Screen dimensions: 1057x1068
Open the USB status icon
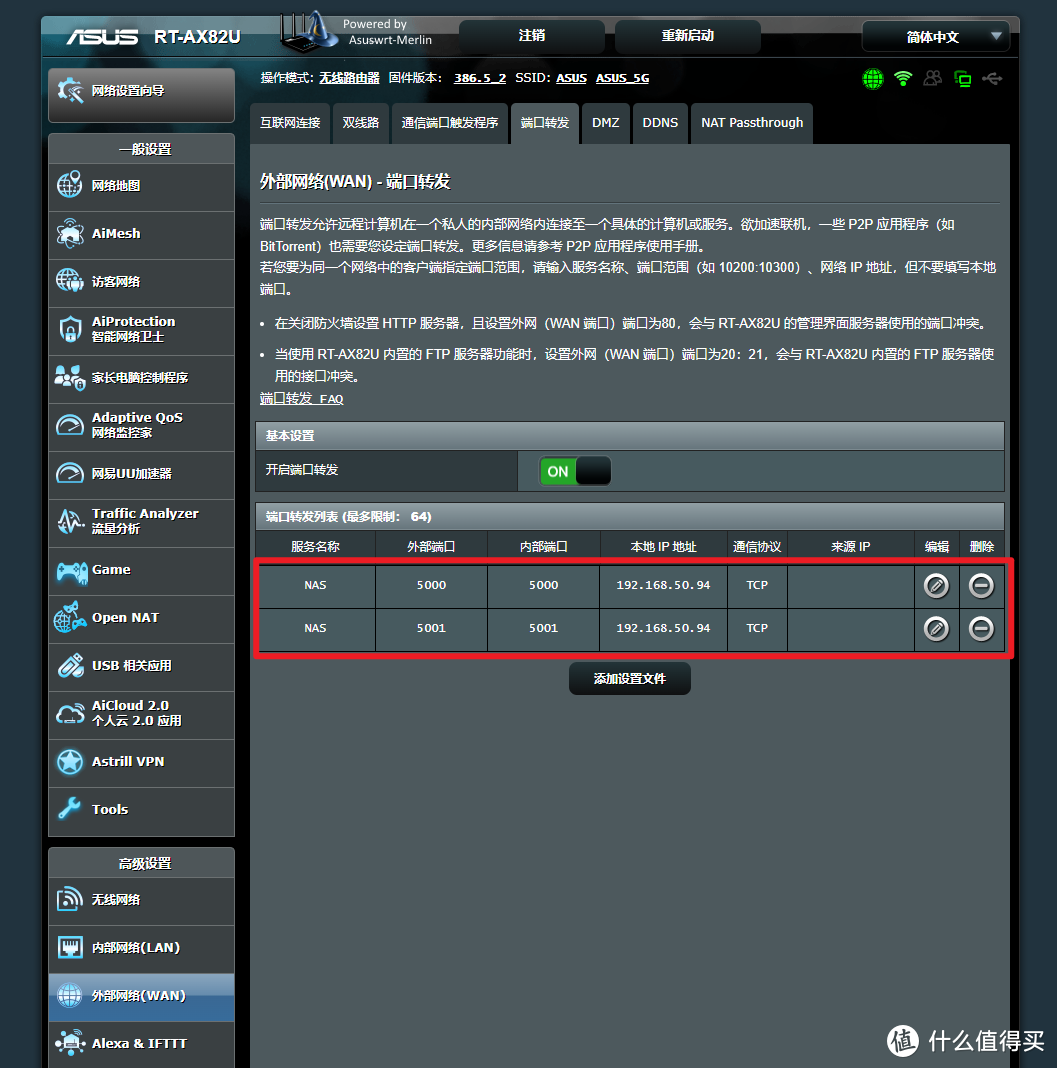tap(992, 78)
